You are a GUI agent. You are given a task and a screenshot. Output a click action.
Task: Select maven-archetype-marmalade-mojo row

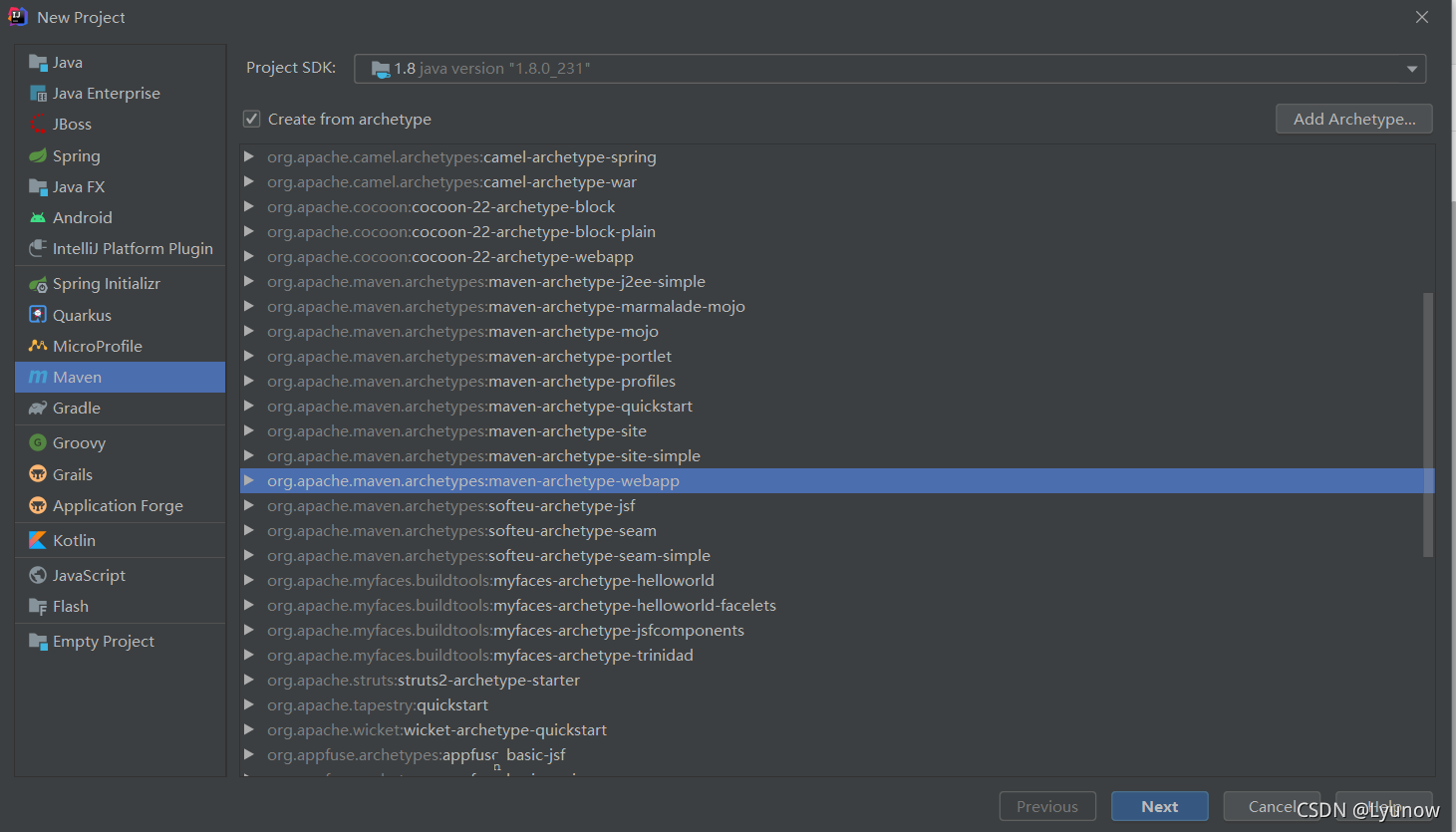(x=837, y=307)
